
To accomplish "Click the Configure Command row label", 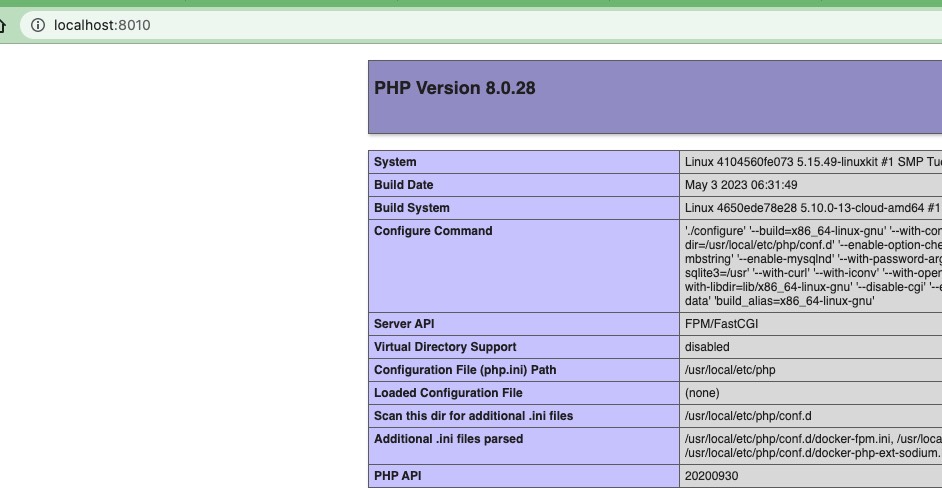I will tap(433, 231).
